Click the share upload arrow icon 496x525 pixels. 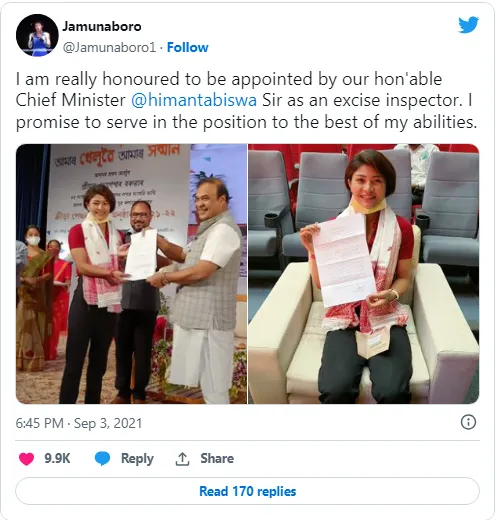(183, 459)
